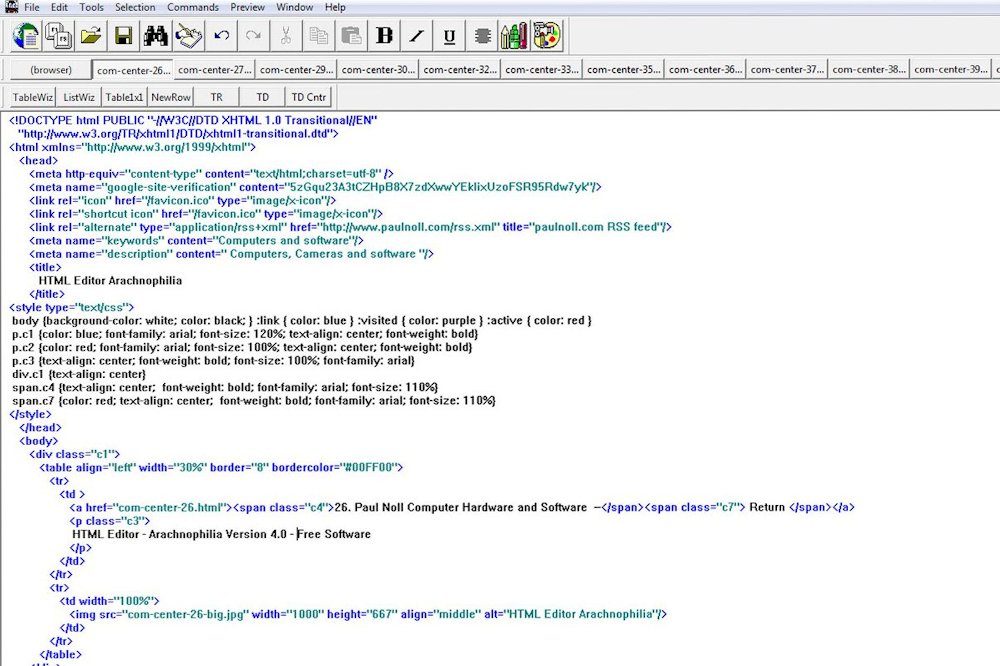Launch the TableWiz button
The height and width of the screenshot is (666, 1000).
click(33, 97)
